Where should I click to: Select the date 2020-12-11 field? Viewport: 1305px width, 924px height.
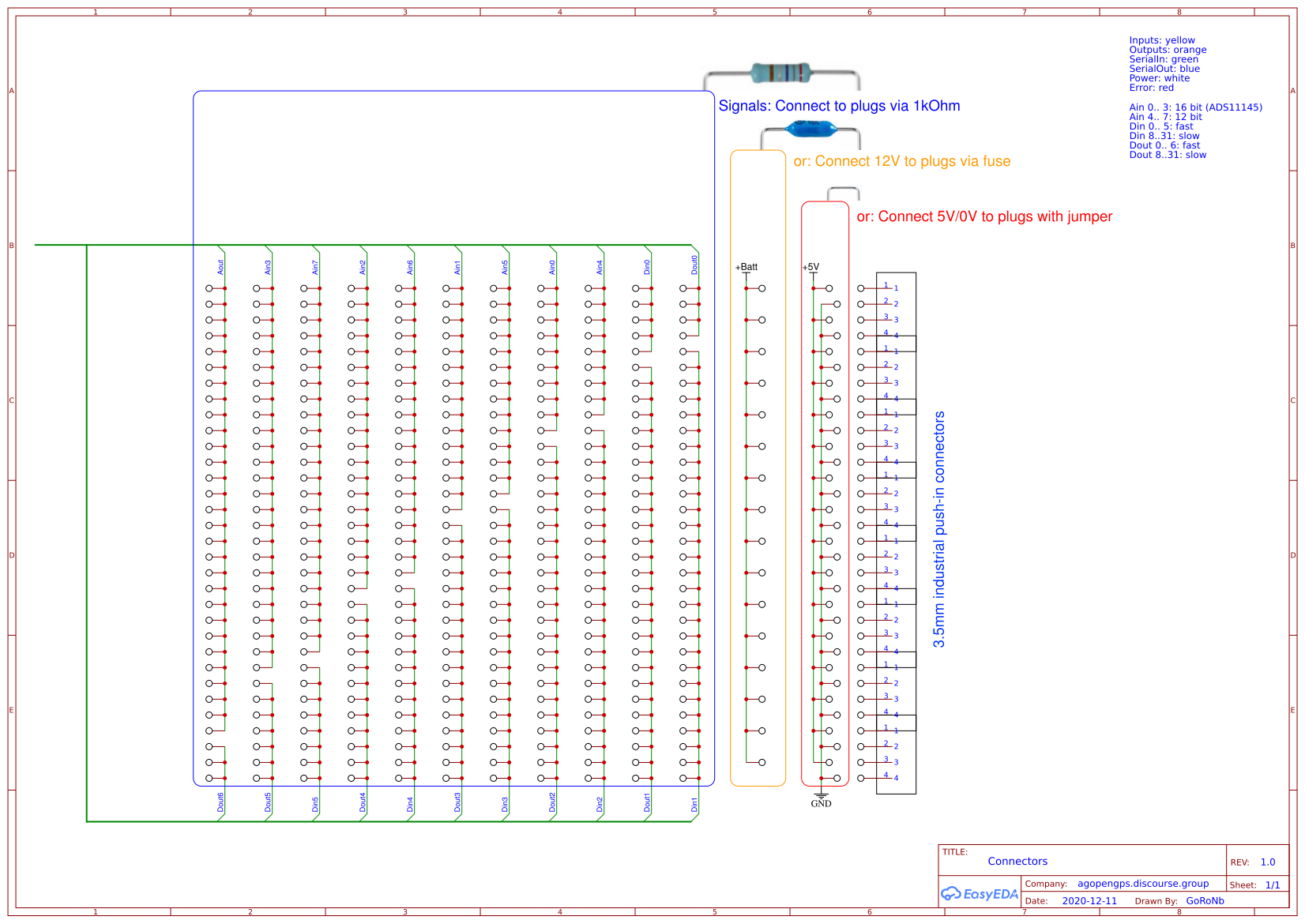click(x=1089, y=901)
